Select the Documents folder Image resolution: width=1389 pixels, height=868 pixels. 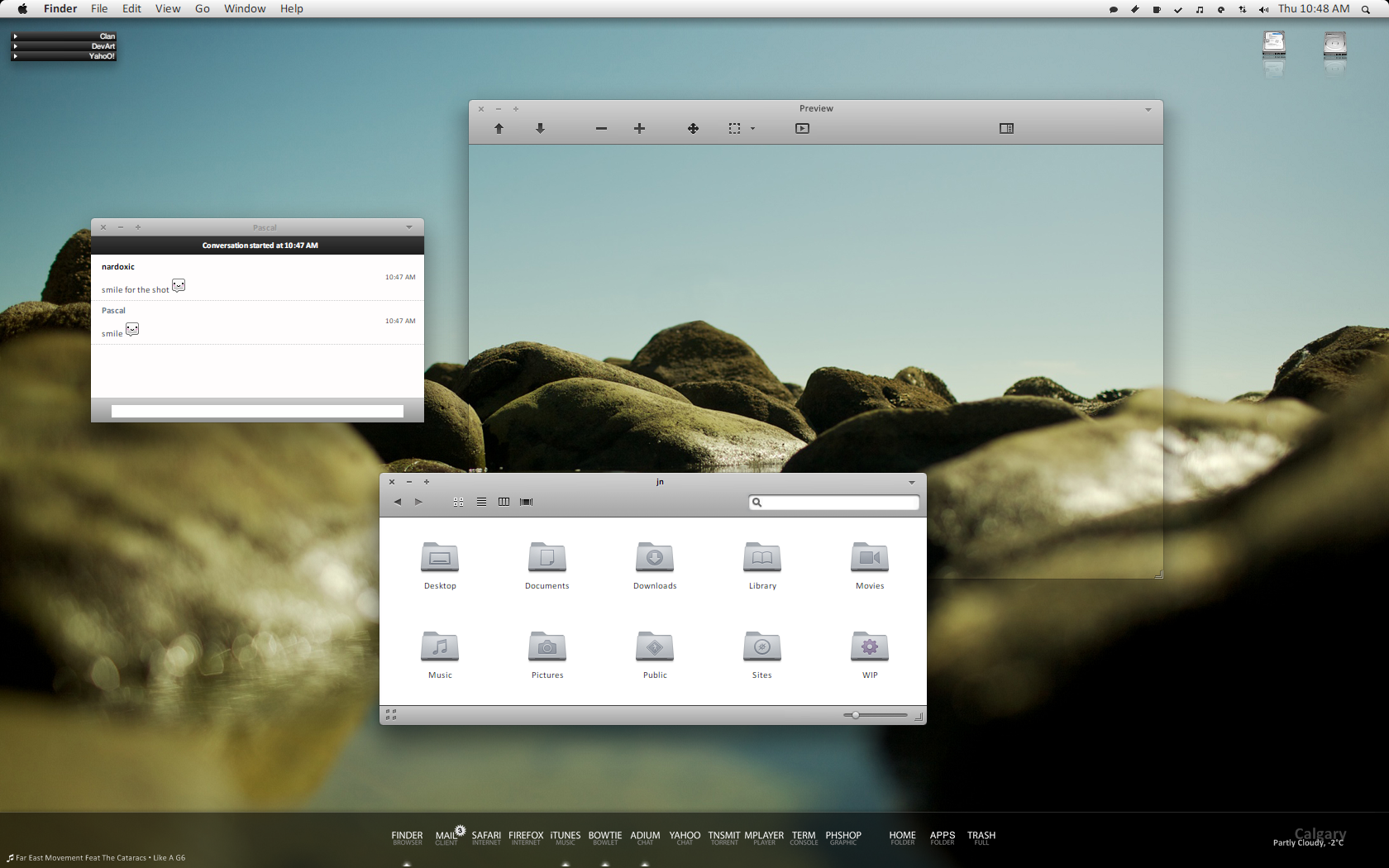547,565
